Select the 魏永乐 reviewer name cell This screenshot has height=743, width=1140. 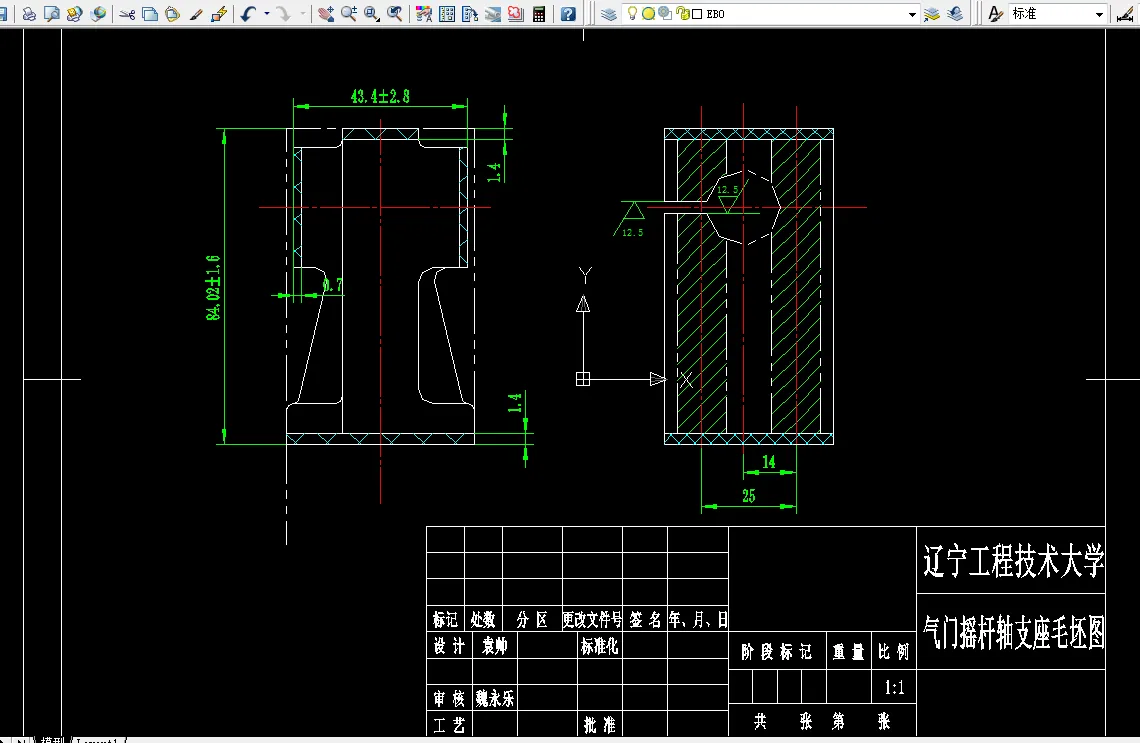pos(495,699)
